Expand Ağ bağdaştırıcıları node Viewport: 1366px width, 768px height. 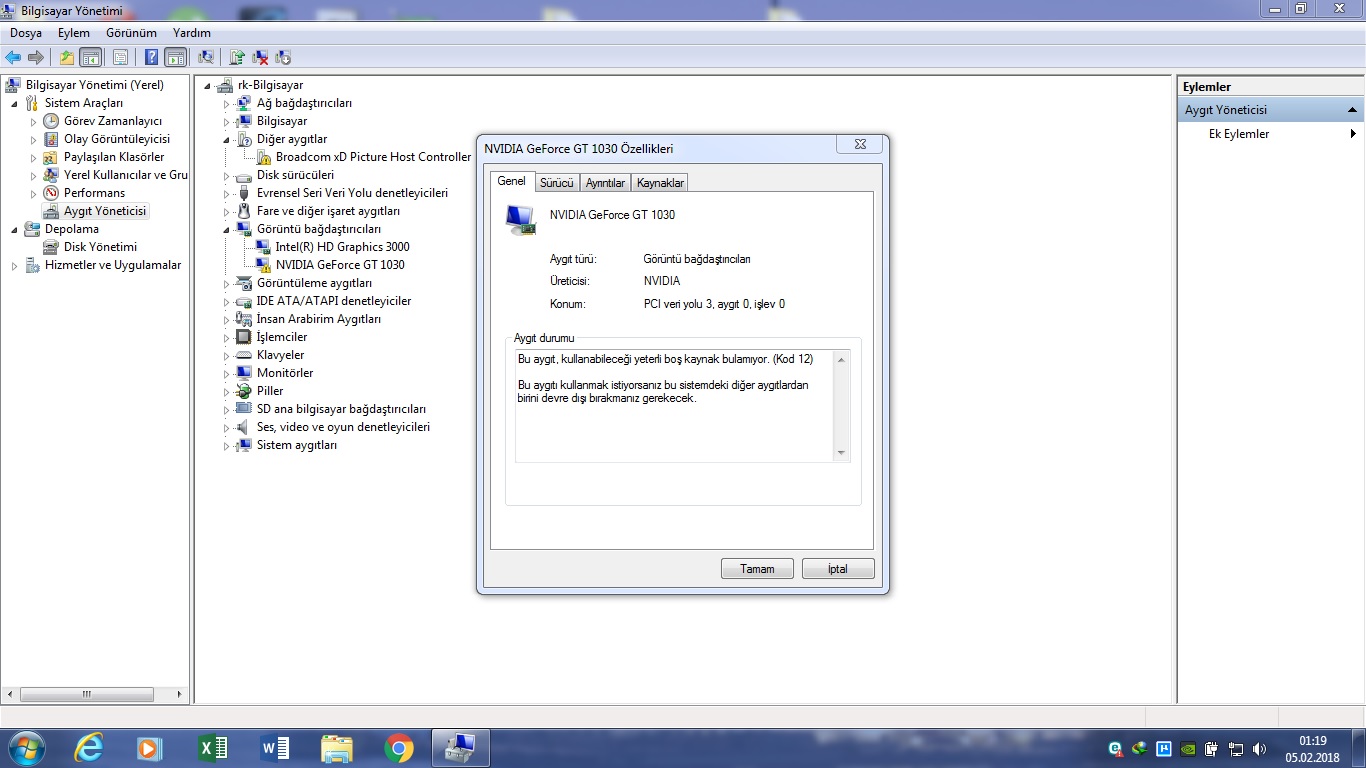pyautogui.click(x=227, y=103)
